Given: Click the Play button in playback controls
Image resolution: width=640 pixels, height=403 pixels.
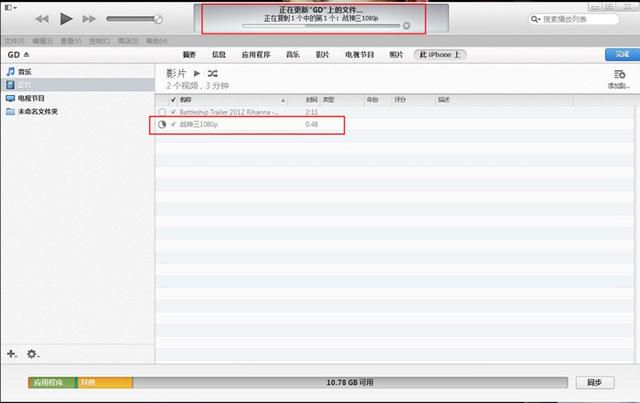Looking at the screenshot, I should (66, 19).
